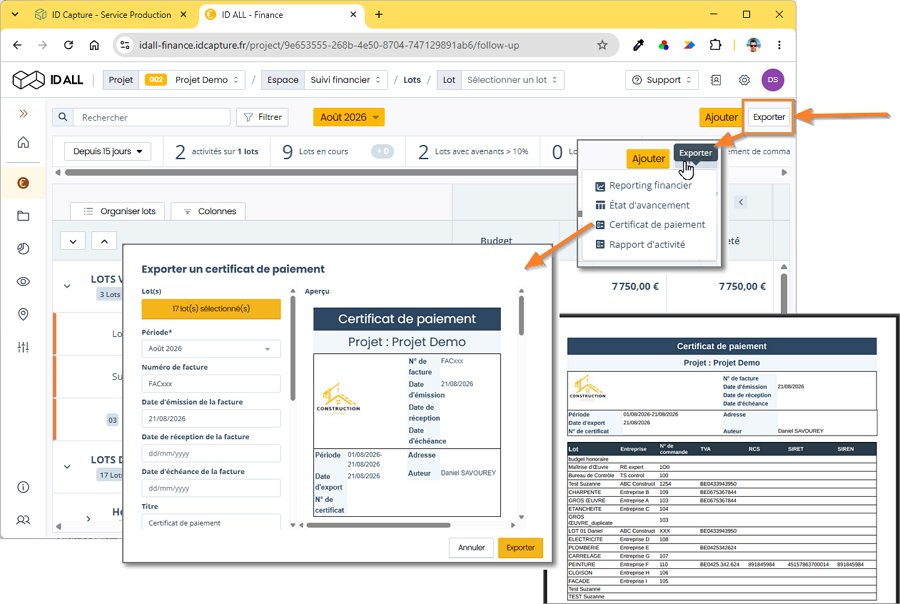Open the users icon in sidebar
Viewport: 900px width, 604px height.
[23, 520]
